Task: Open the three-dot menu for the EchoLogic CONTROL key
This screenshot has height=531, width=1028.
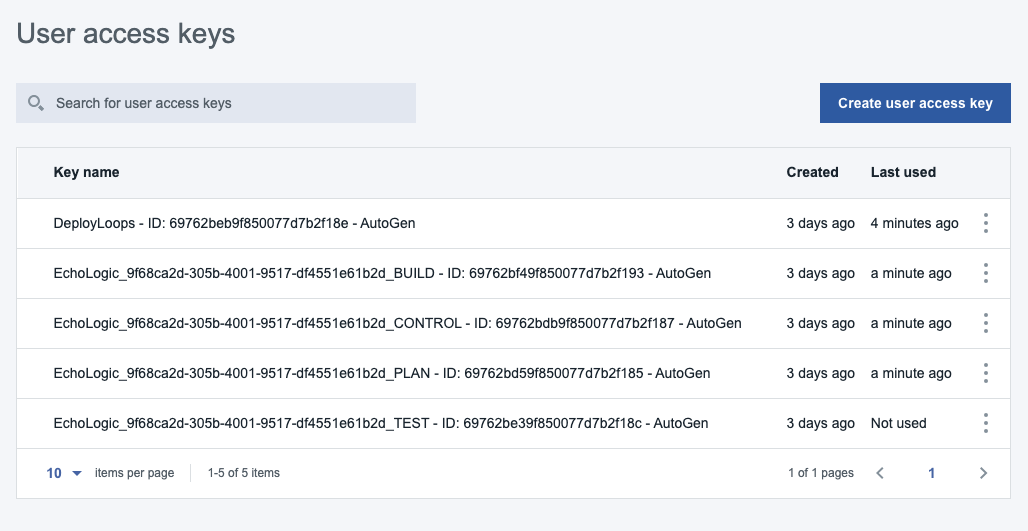Action: coord(985,323)
